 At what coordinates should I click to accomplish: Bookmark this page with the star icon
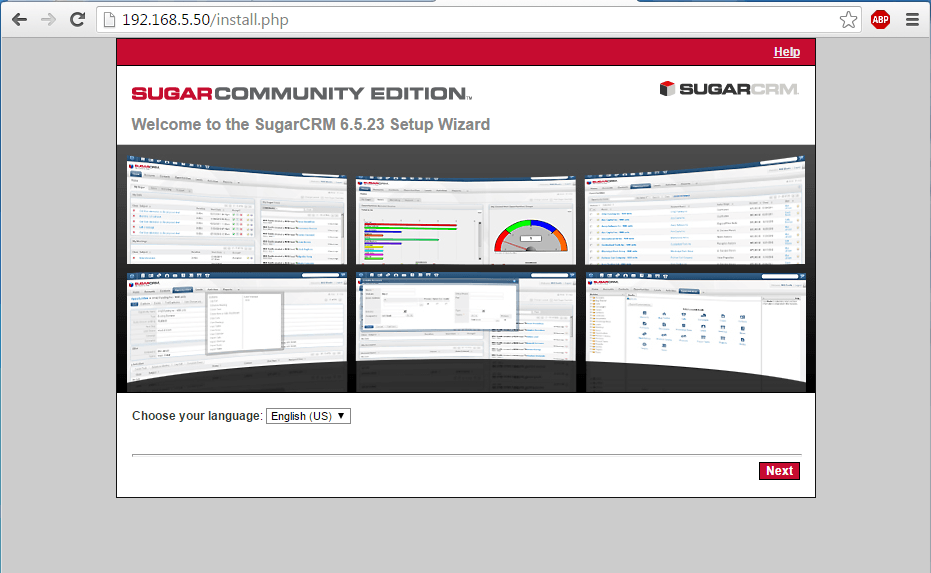click(x=848, y=20)
